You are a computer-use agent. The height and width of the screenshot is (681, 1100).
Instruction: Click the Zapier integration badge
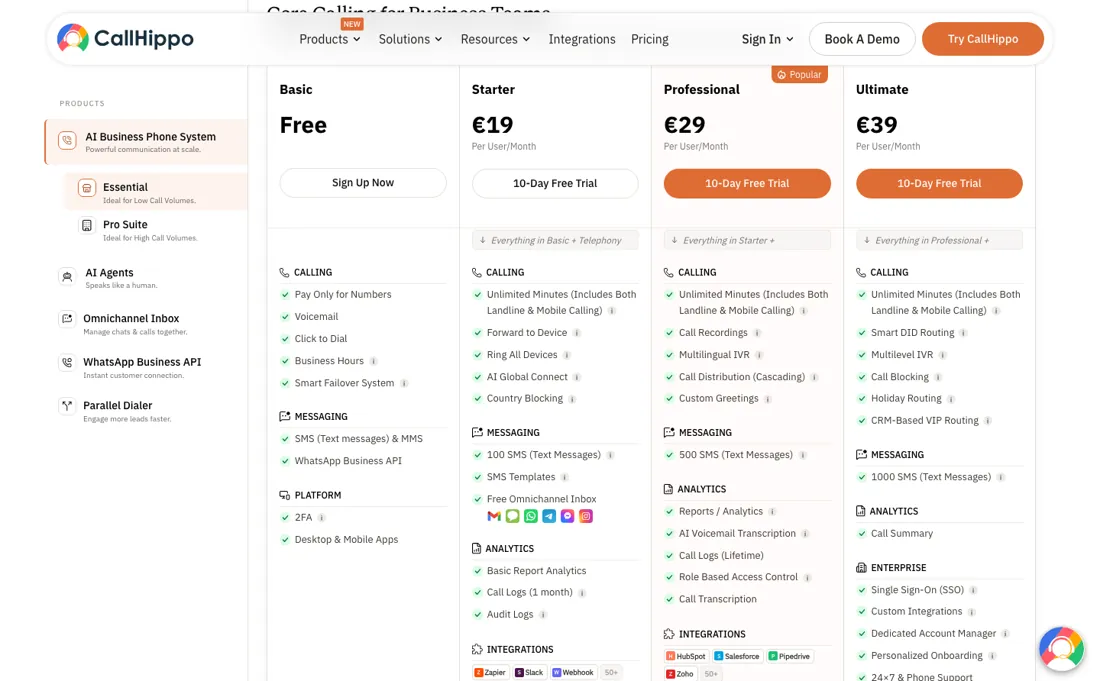click(x=490, y=673)
